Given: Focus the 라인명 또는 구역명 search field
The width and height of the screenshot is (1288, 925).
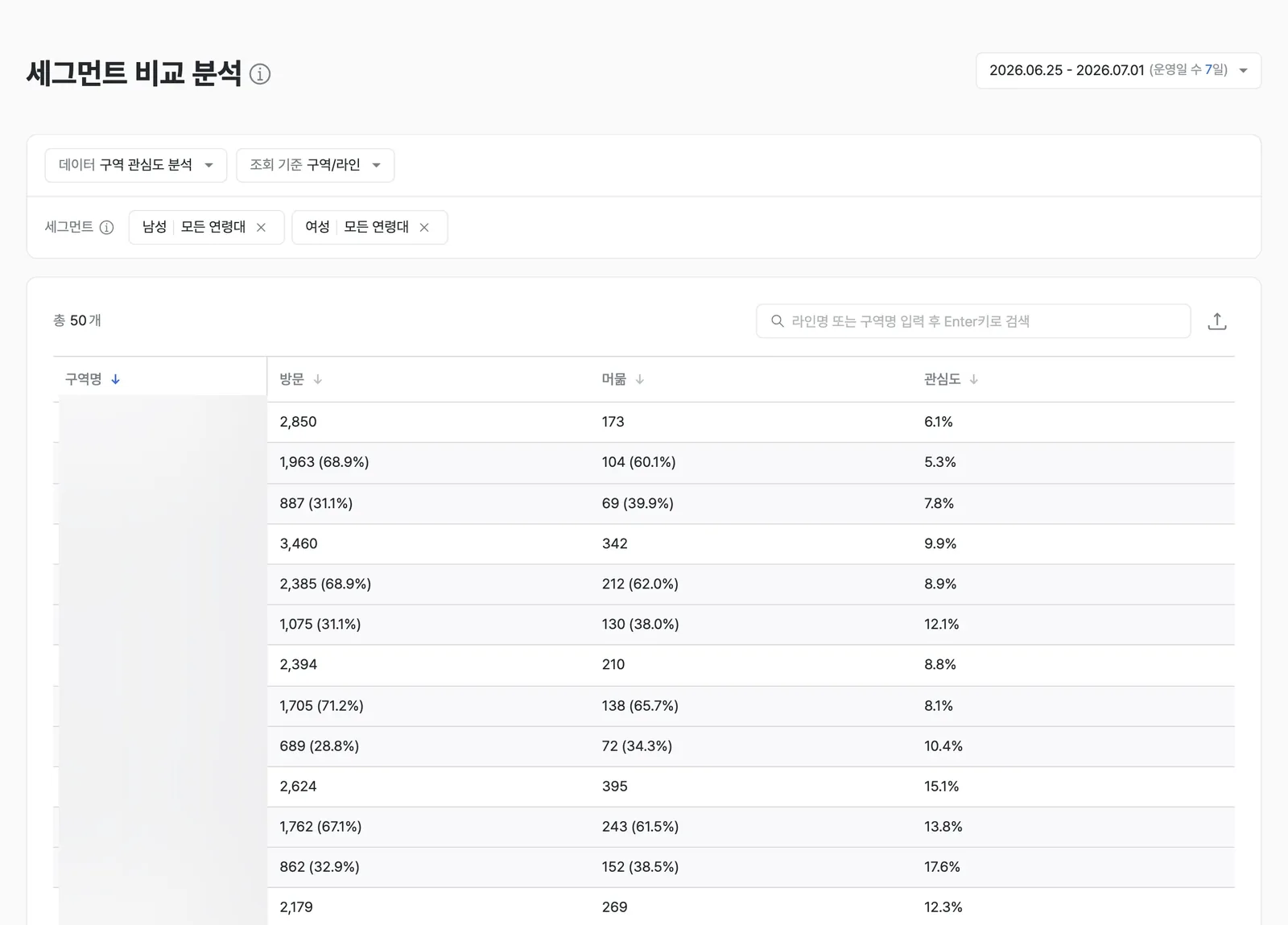Looking at the screenshot, I should [x=973, y=321].
